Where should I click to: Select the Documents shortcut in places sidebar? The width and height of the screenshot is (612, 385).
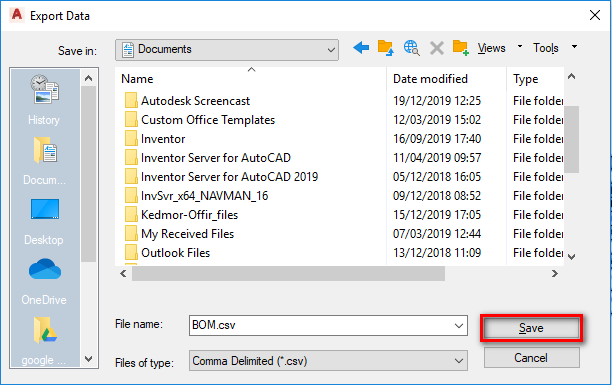pos(44,160)
